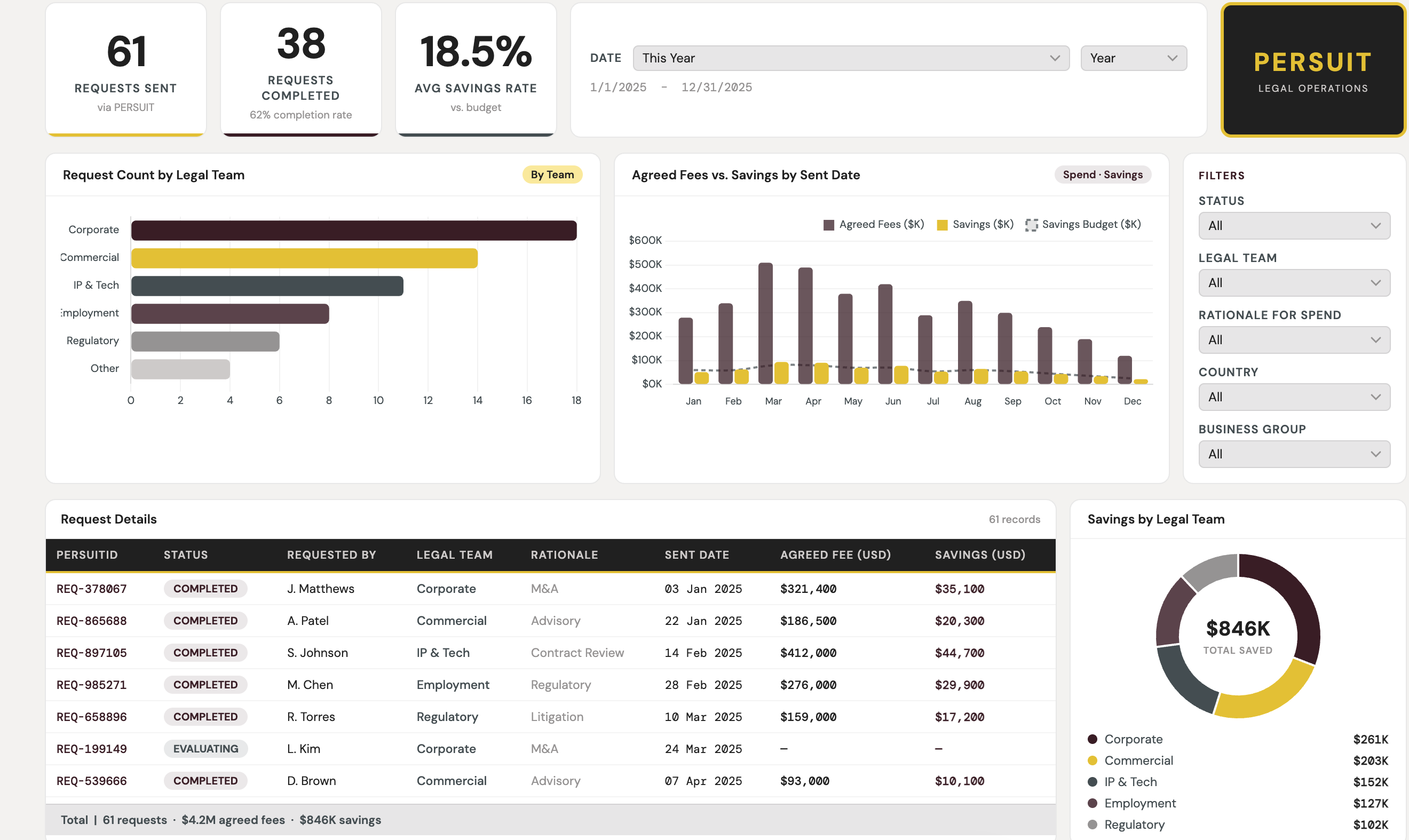Toggle the Savings ($K) legend icon
This screenshot has height=840, width=1409.
tap(942, 225)
